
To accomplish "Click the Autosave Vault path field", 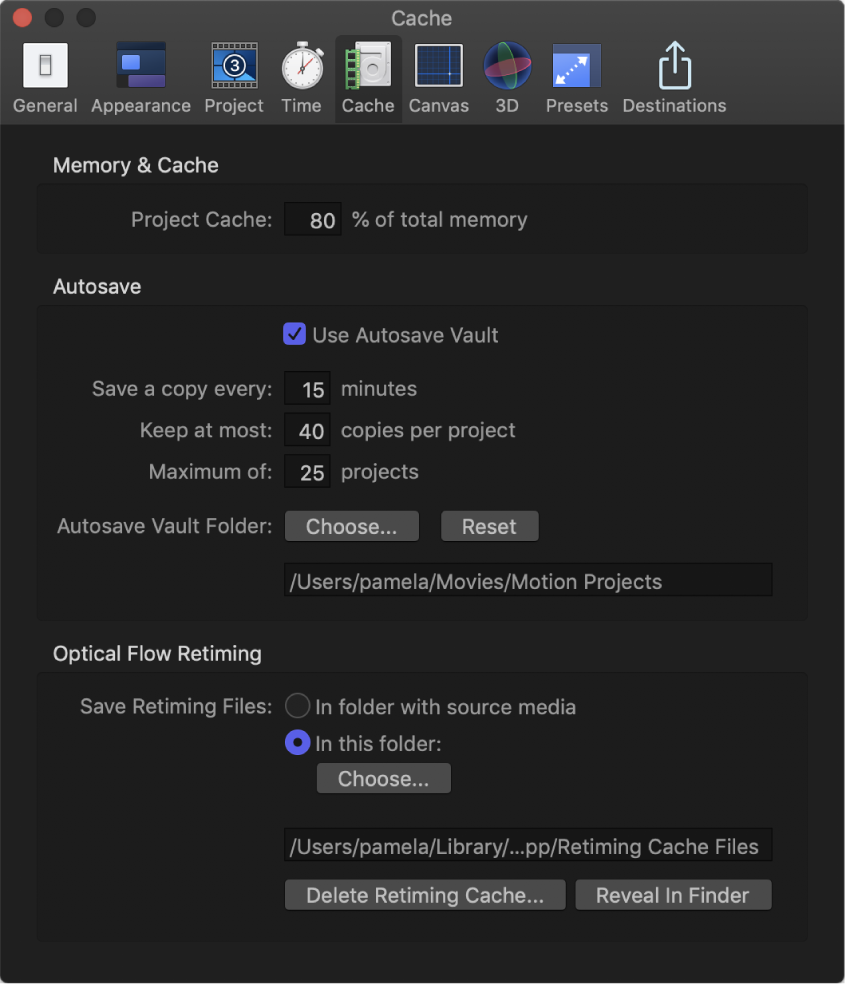I will click(528, 579).
